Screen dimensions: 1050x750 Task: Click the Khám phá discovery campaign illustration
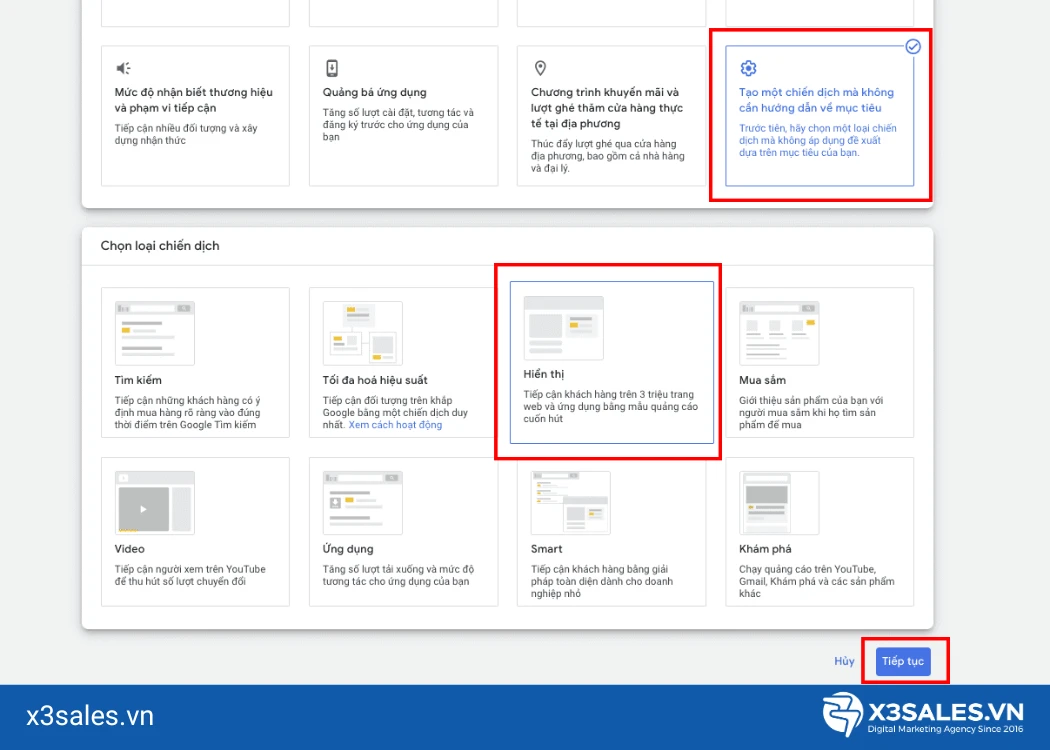779,503
